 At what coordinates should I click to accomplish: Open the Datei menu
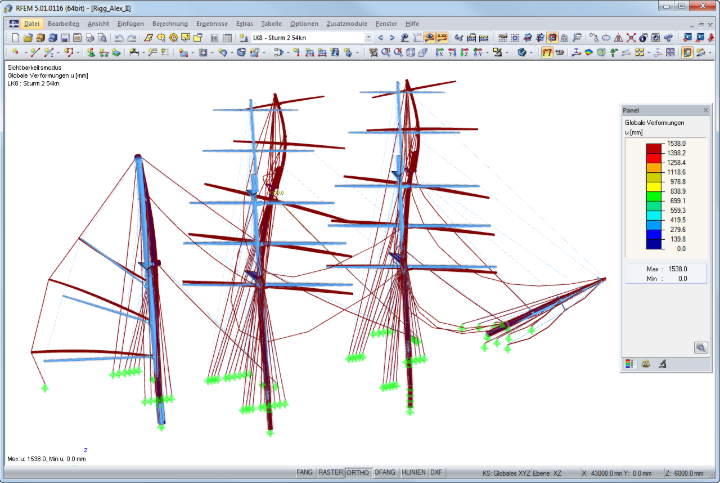[32, 23]
